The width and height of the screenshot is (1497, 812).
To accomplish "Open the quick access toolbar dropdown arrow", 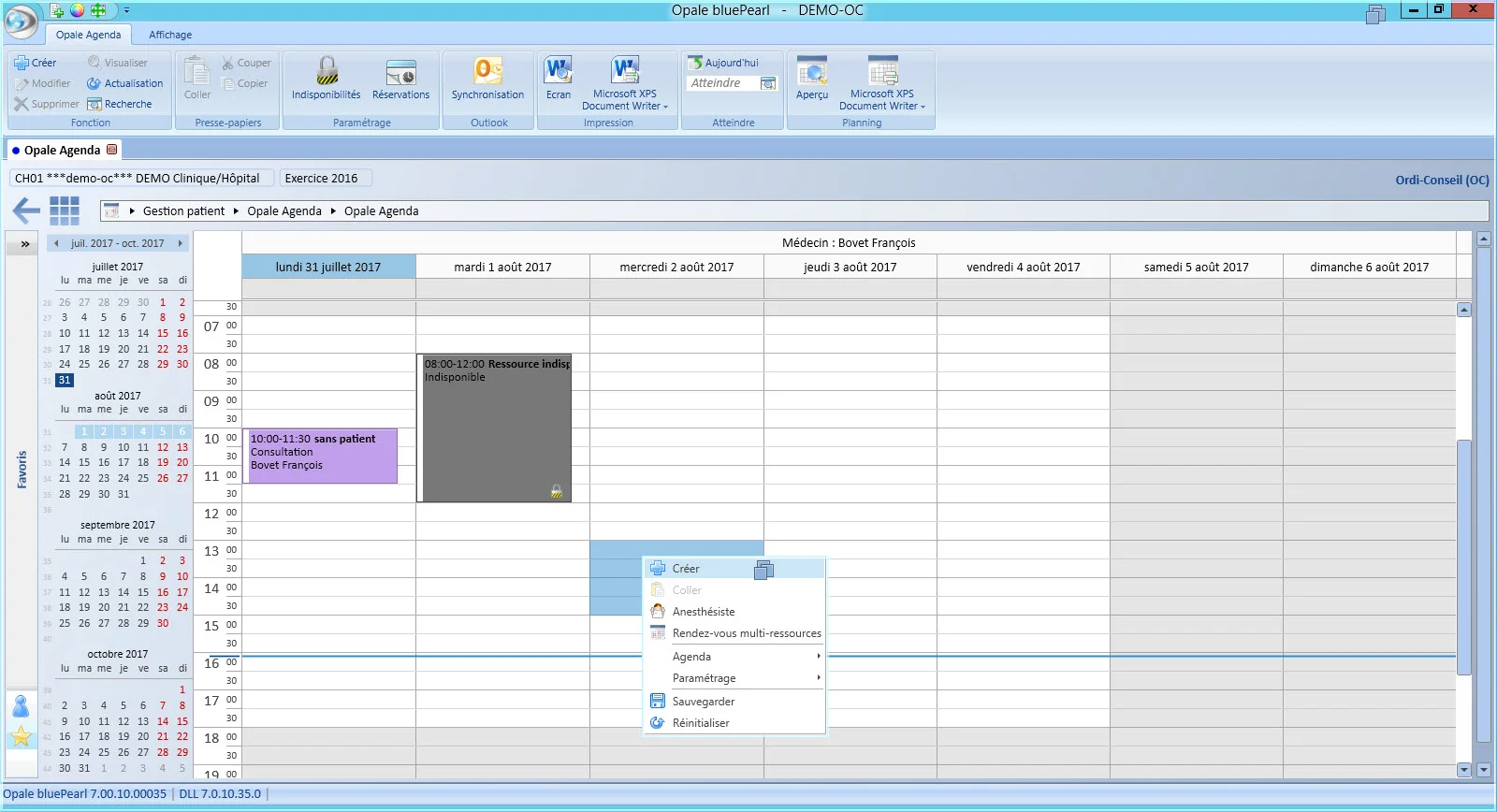I will tap(126, 10).
